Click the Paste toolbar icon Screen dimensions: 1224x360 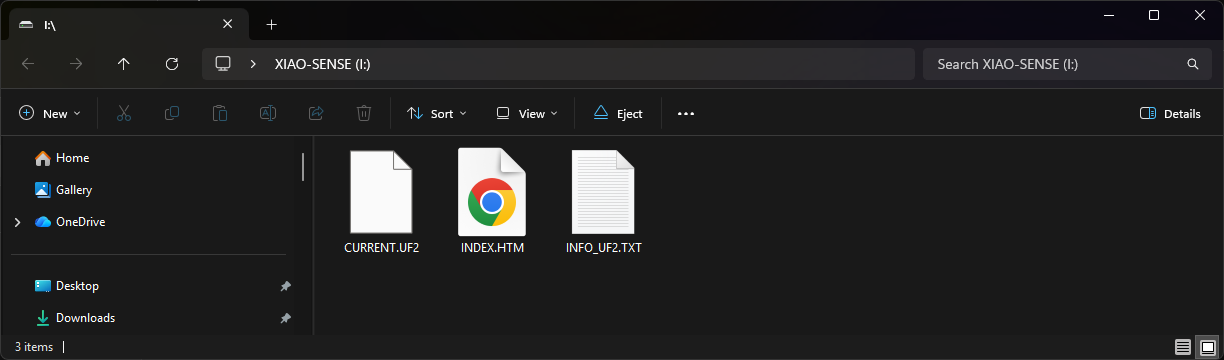(220, 113)
